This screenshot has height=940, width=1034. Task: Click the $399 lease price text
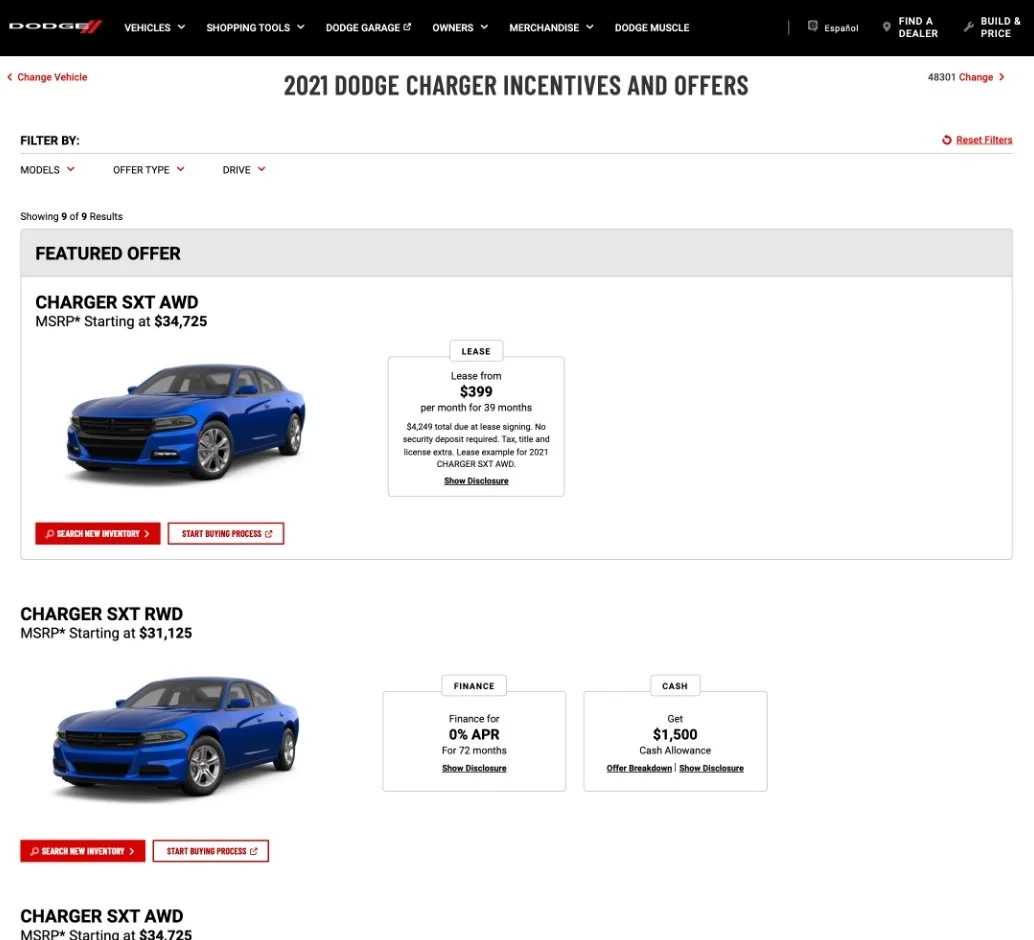[476, 392]
